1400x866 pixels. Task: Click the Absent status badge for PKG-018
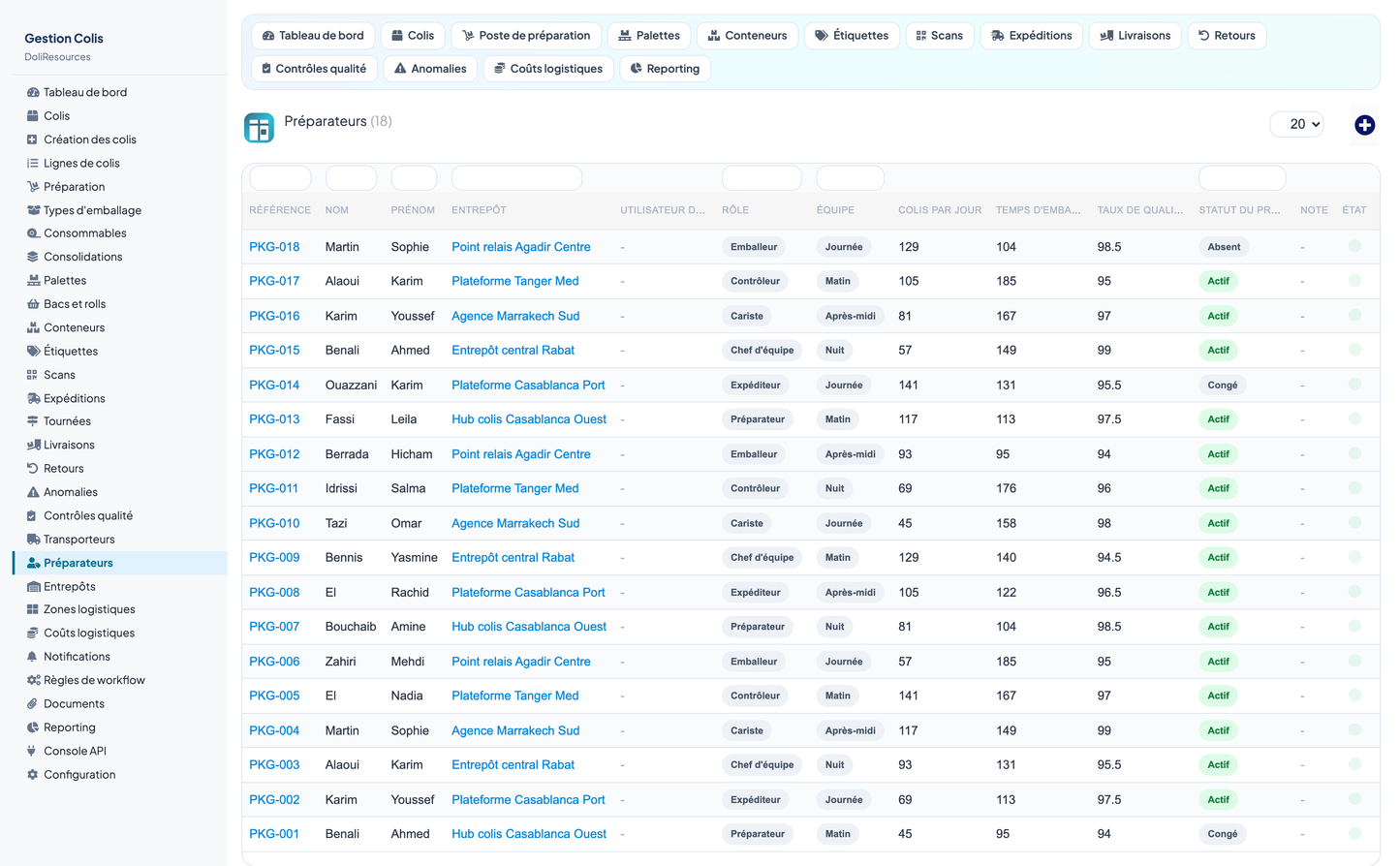click(1224, 247)
